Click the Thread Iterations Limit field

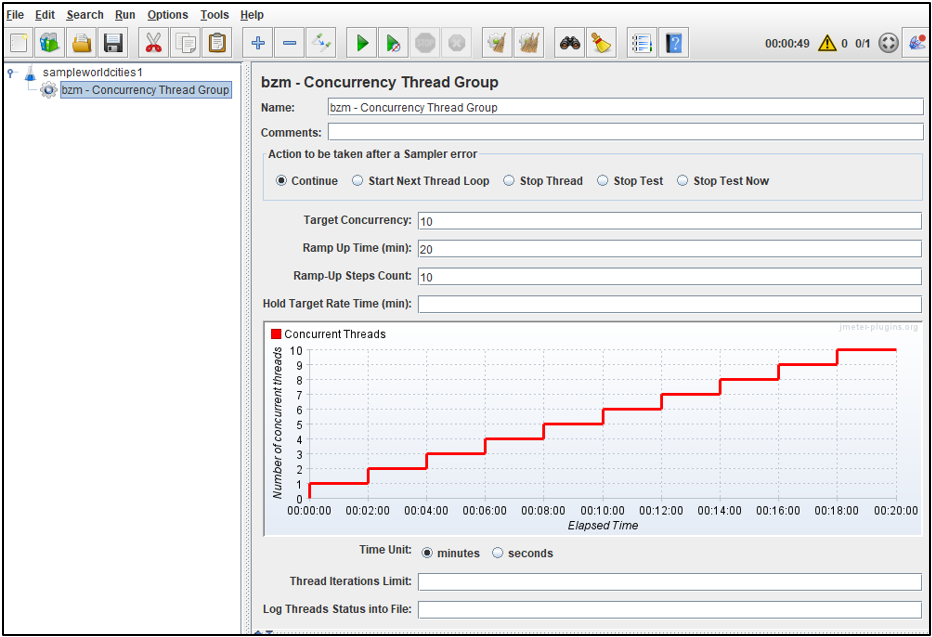point(670,582)
